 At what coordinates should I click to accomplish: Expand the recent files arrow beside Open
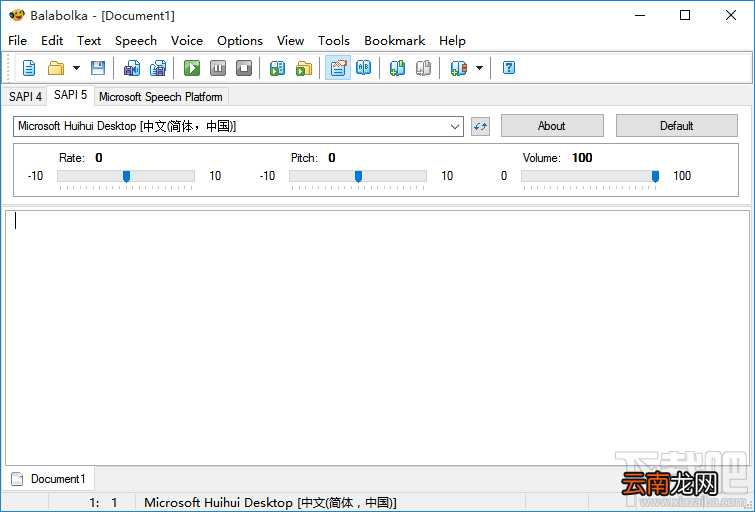[76, 68]
